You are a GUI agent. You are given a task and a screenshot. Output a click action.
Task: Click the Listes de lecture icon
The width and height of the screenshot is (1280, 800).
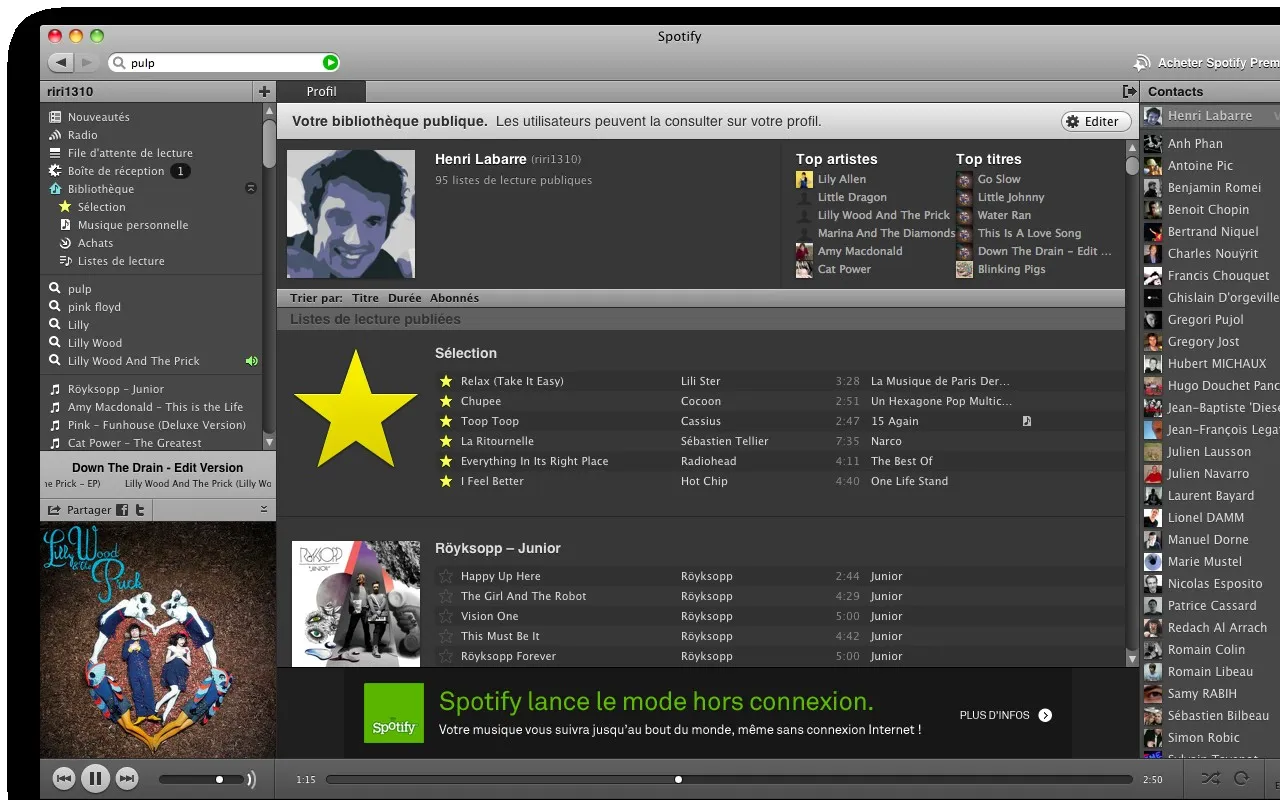pos(66,261)
